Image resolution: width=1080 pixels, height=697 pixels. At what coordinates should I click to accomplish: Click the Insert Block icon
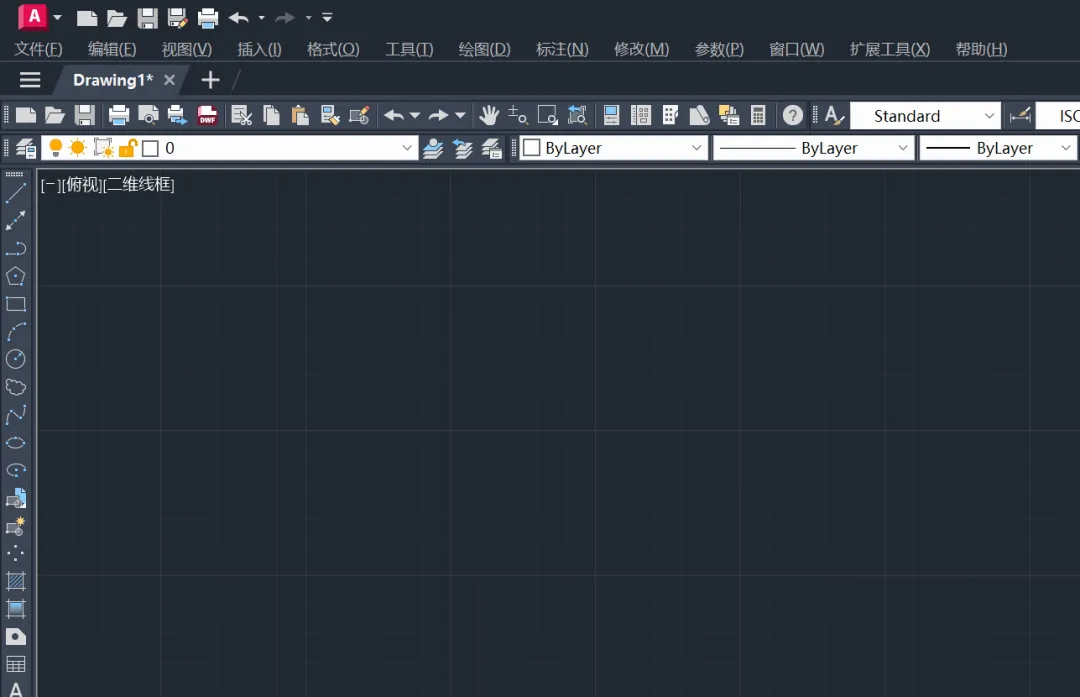tap(15, 498)
